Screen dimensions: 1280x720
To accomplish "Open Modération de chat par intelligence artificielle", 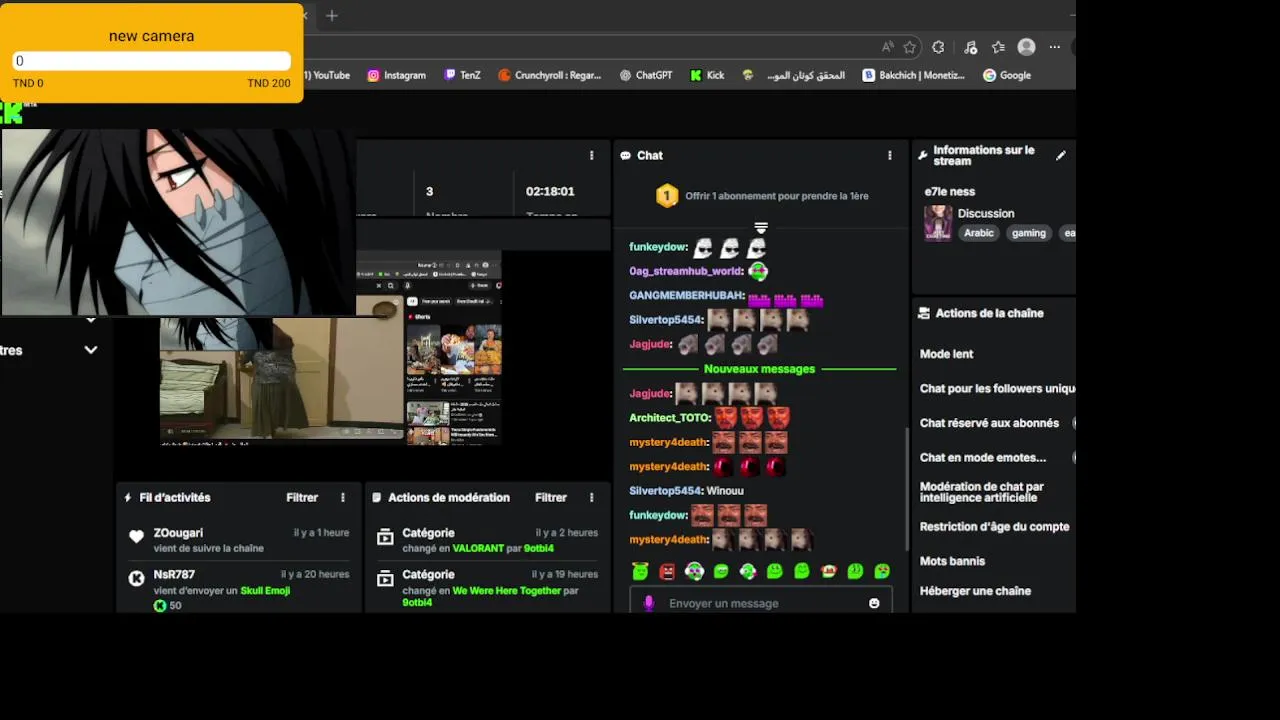I will point(982,492).
